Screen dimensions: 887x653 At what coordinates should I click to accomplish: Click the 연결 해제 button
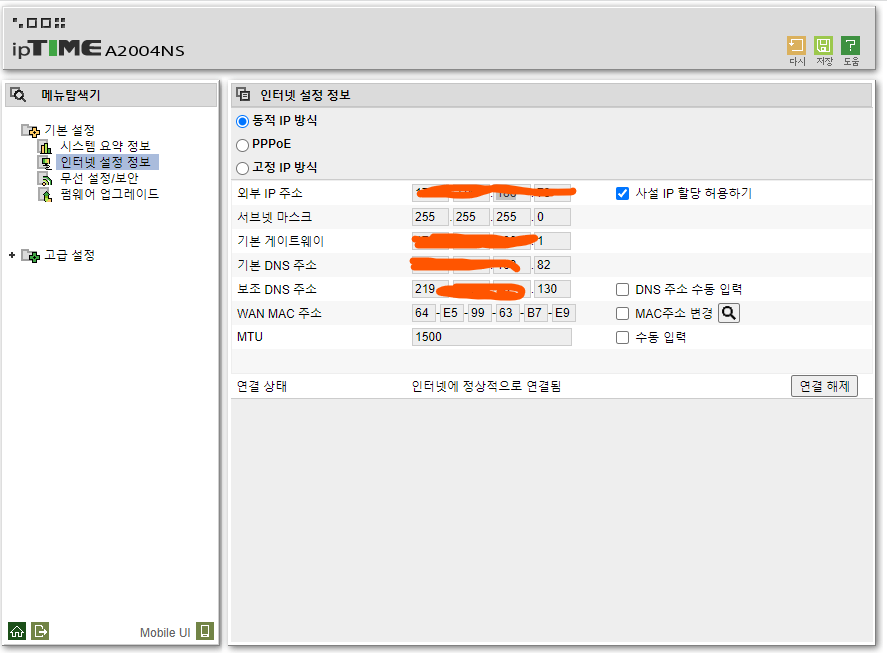point(824,386)
